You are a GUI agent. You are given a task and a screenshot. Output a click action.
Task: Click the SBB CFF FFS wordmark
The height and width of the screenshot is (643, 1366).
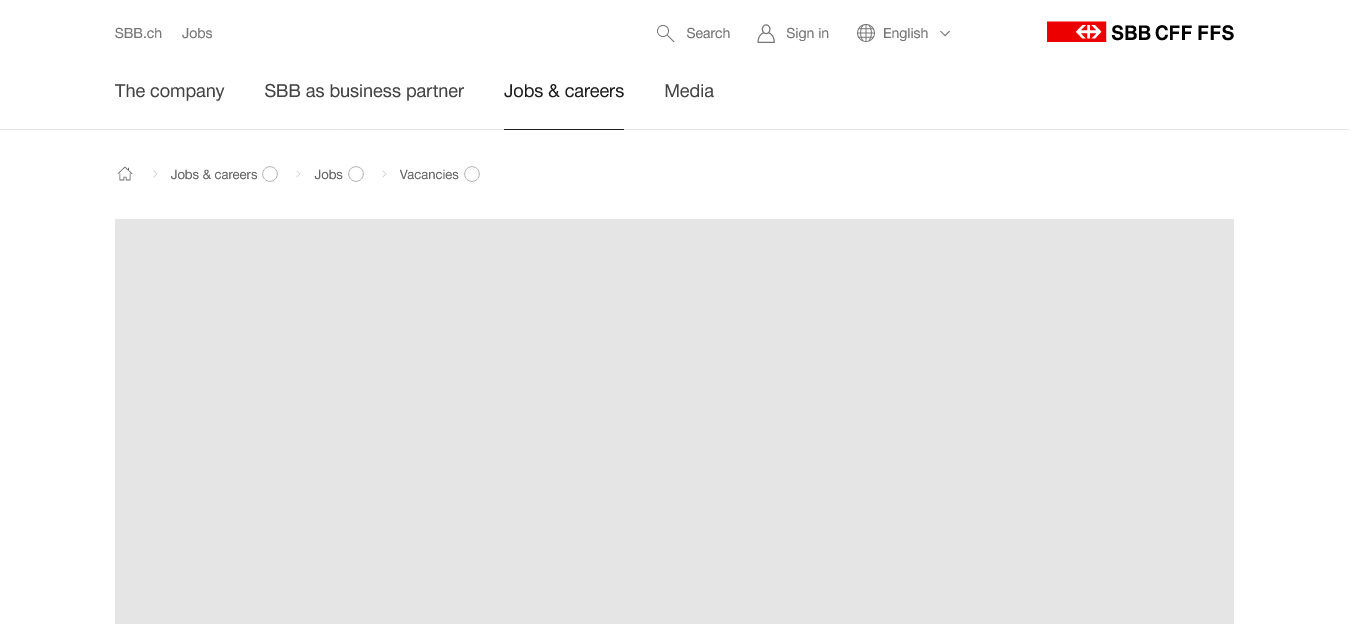1172,33
